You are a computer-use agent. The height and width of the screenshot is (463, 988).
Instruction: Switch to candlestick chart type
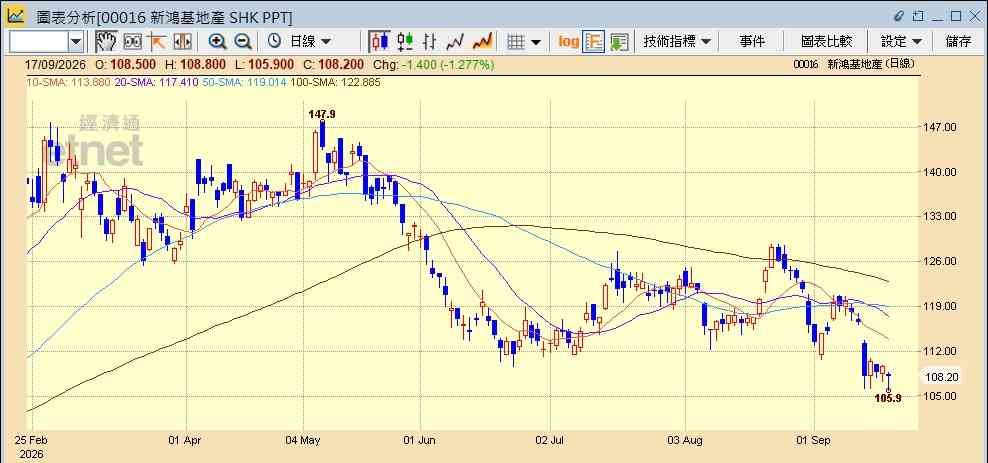[379, 42]
